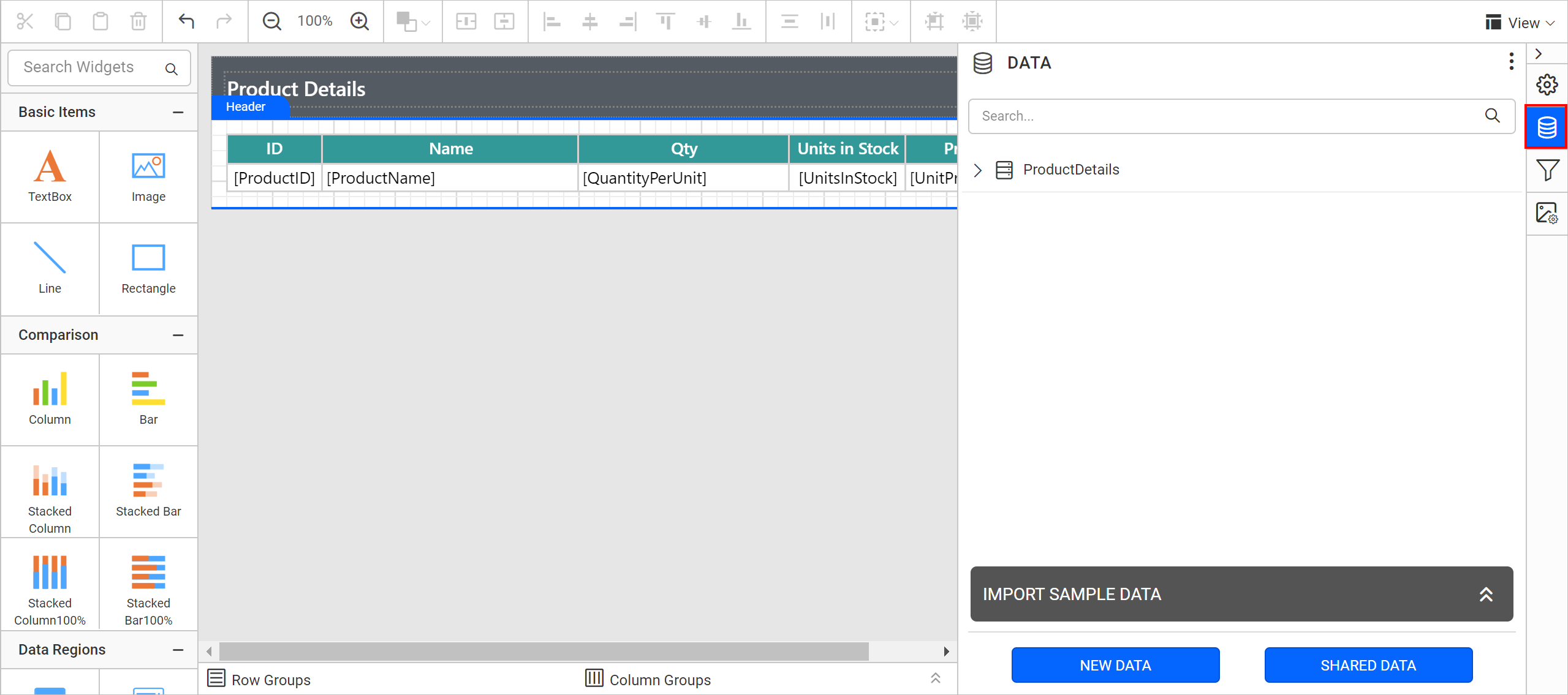
Task: Expand the Import Sample Data panel
Action: coord(1485,594)
